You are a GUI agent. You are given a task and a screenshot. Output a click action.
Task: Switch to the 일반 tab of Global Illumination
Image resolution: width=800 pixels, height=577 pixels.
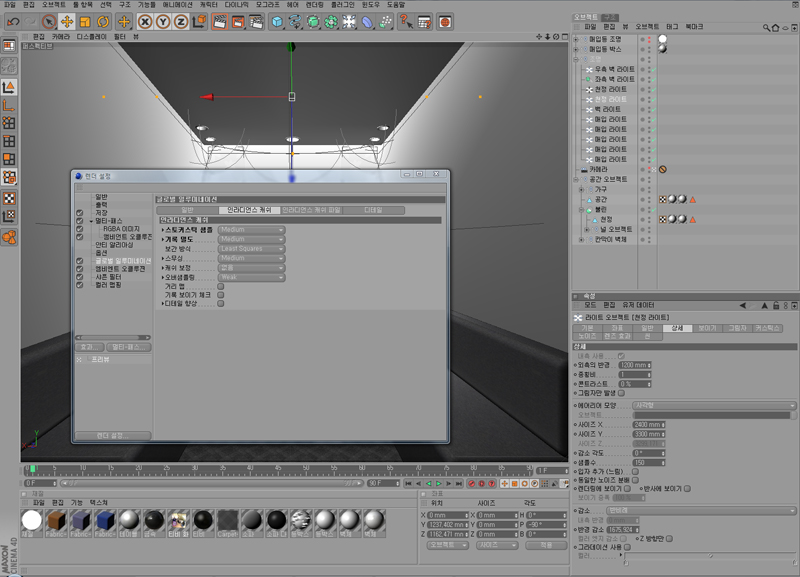click(x=187, y=210)
